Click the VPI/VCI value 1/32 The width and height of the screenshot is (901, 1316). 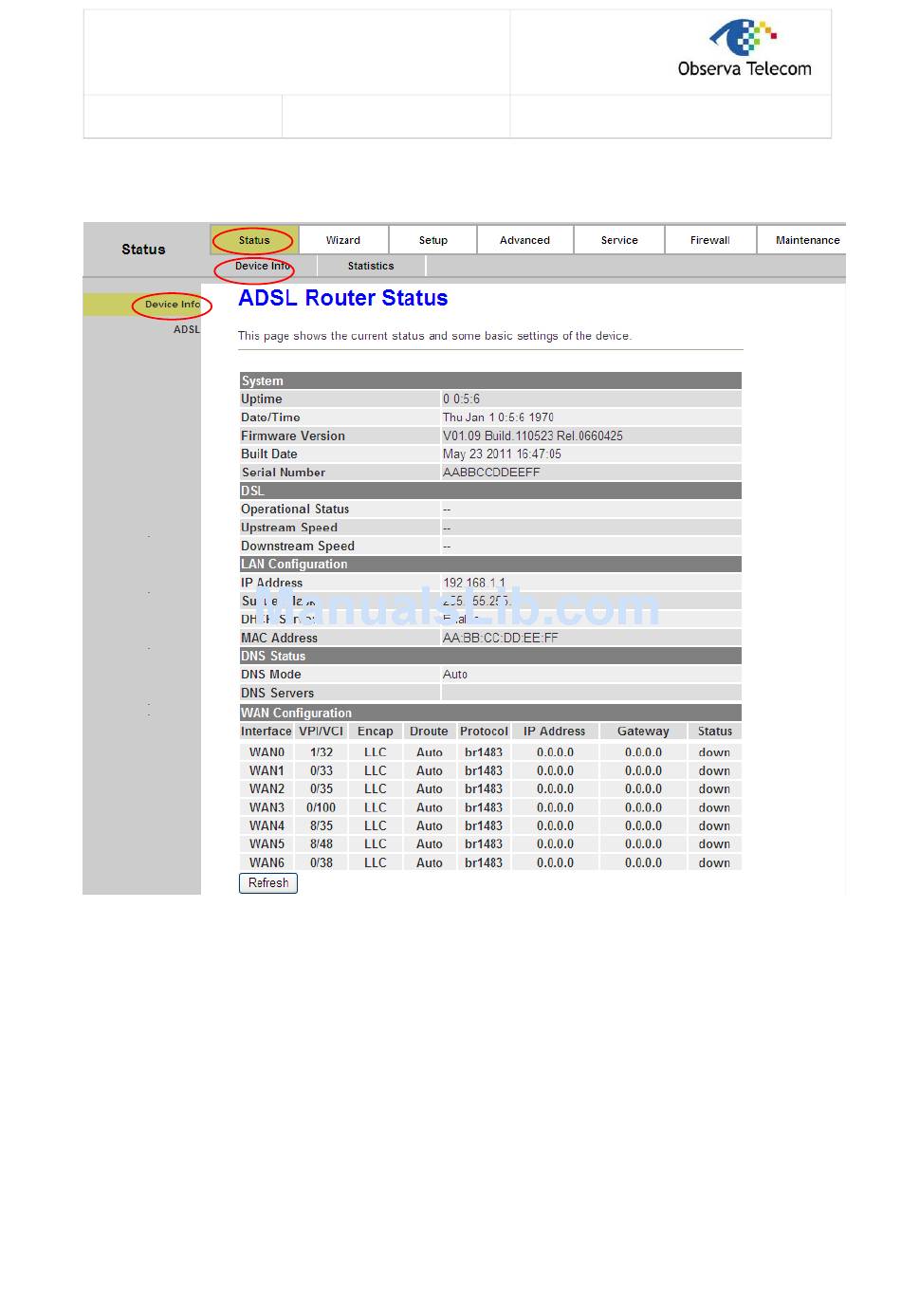[322, 752]
